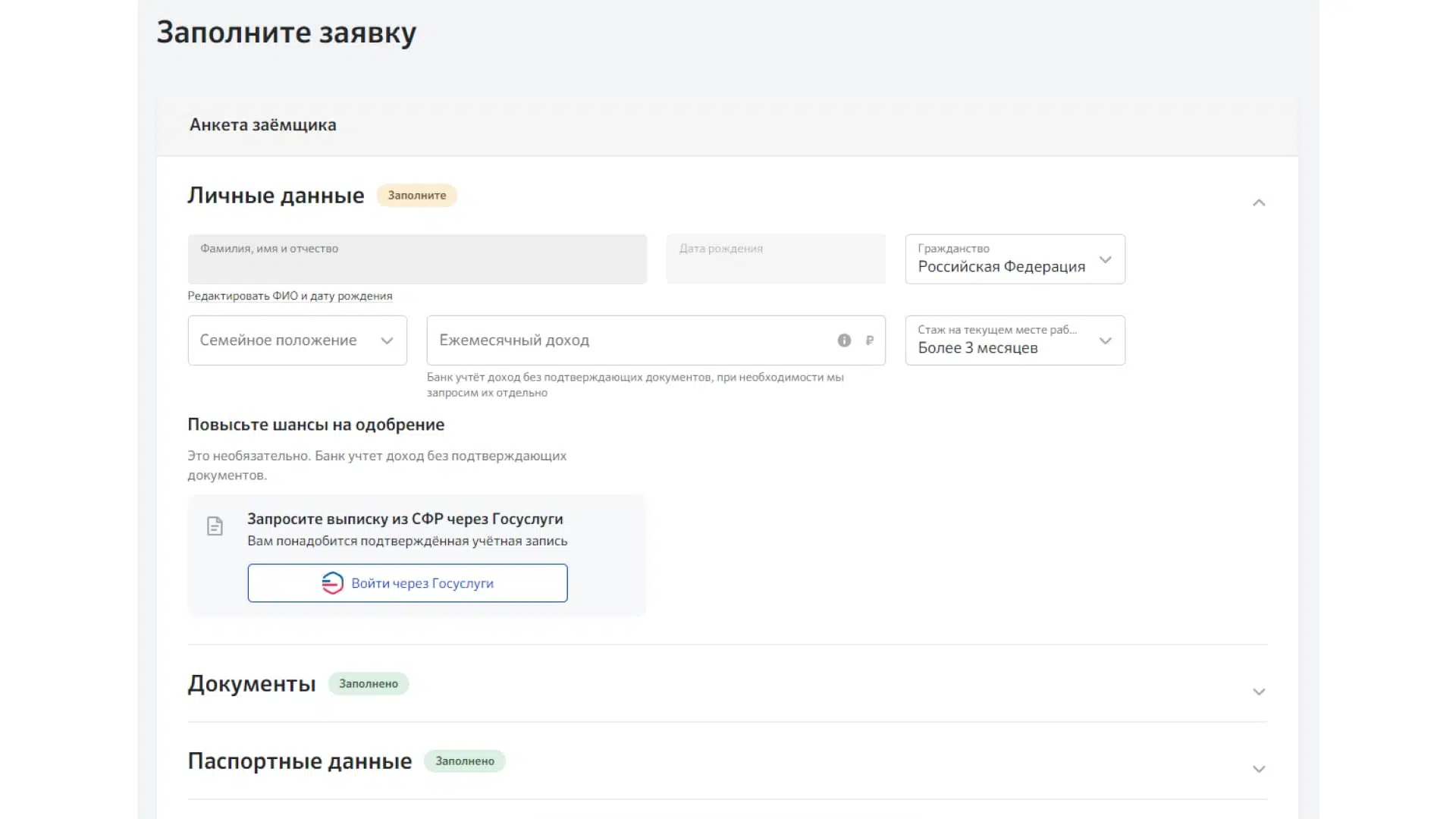Expand the Паспортные данные section
The height and width of the screenshot is (819, 1456).
click(1259, 769)
